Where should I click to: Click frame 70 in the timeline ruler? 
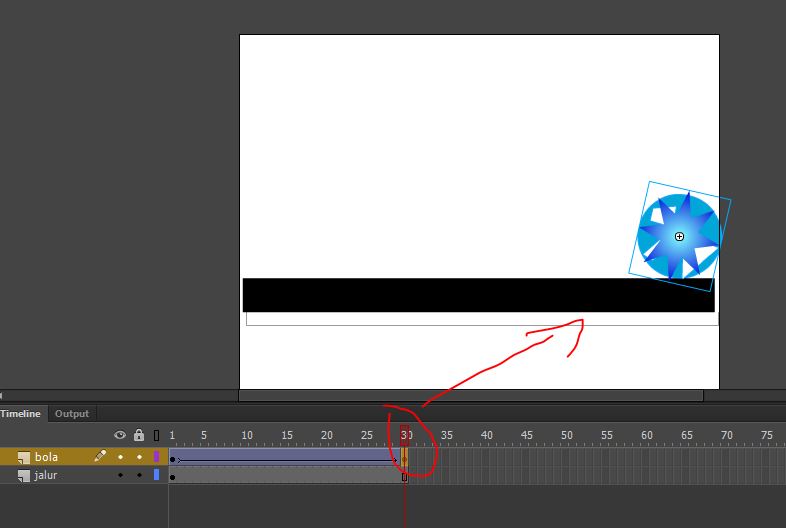point(726,435)
